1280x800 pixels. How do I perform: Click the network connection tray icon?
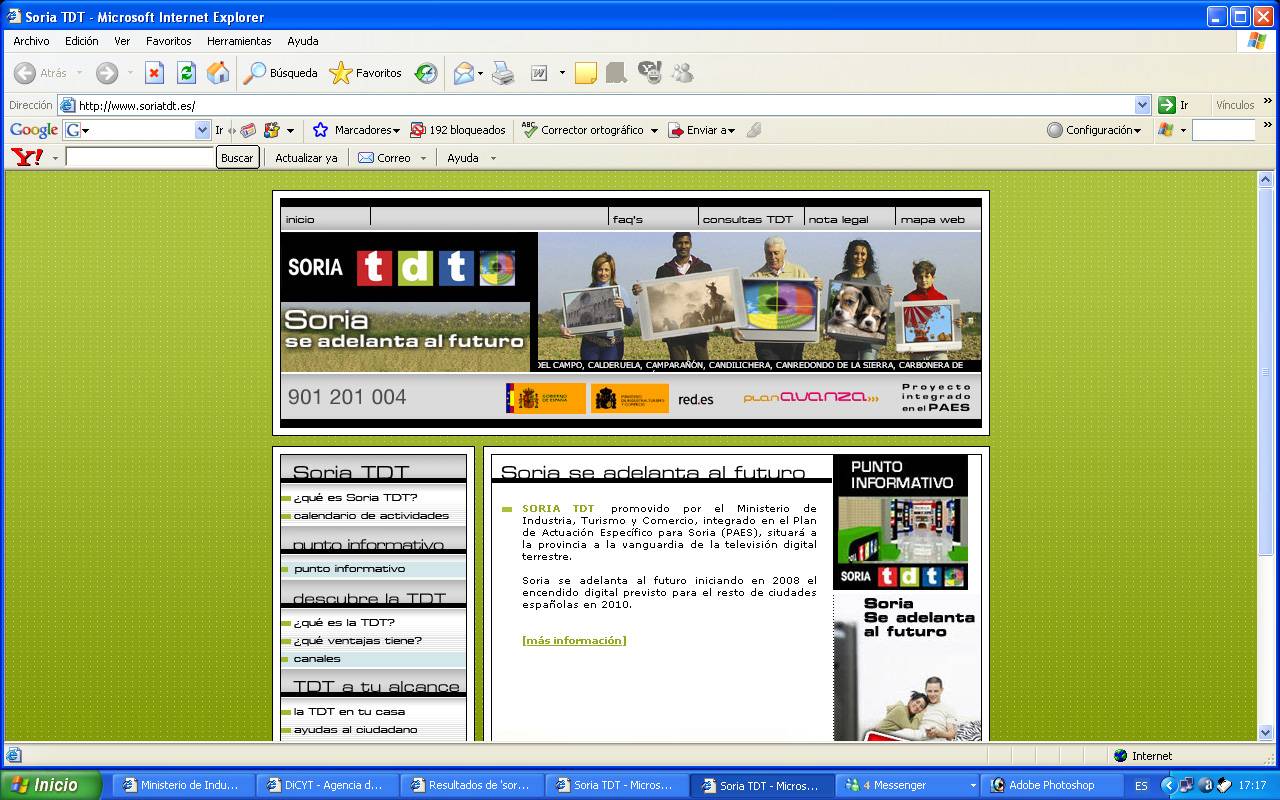point(1186,785)
